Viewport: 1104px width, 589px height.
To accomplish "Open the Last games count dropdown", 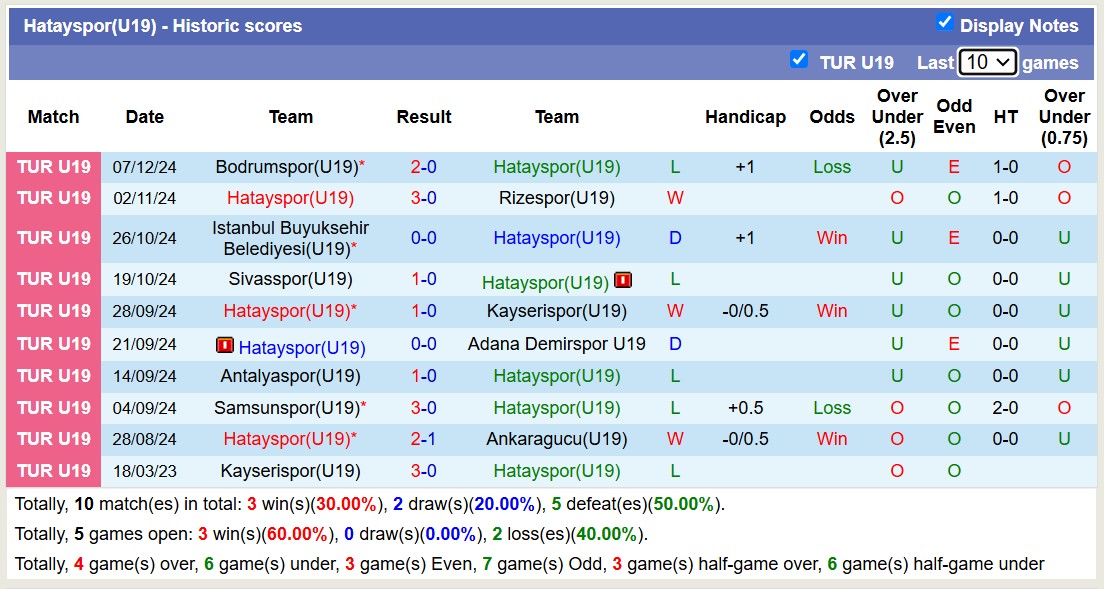I will 987,61.
